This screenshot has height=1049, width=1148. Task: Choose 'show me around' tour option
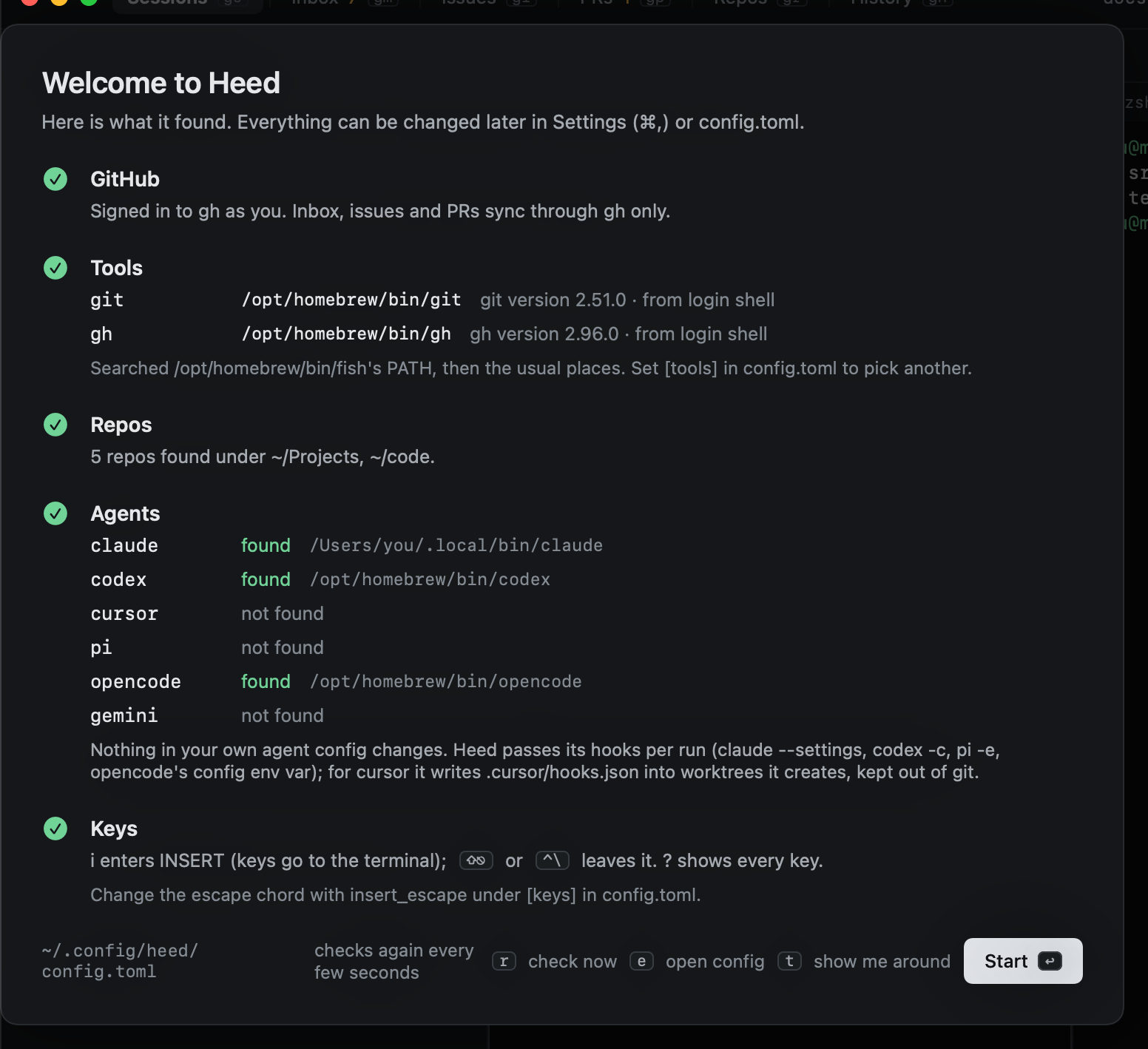coord(882,961)
